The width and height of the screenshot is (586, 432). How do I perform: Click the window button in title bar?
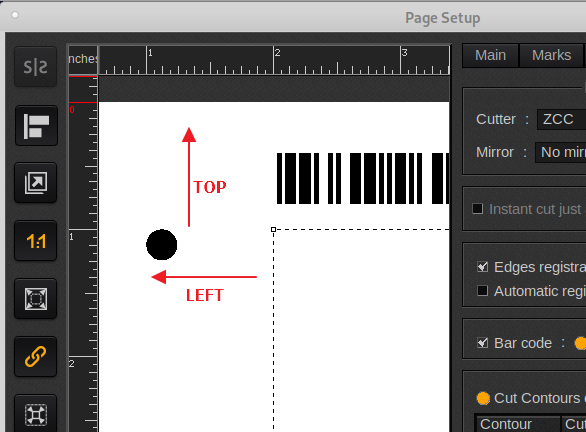tap(15, 15)
